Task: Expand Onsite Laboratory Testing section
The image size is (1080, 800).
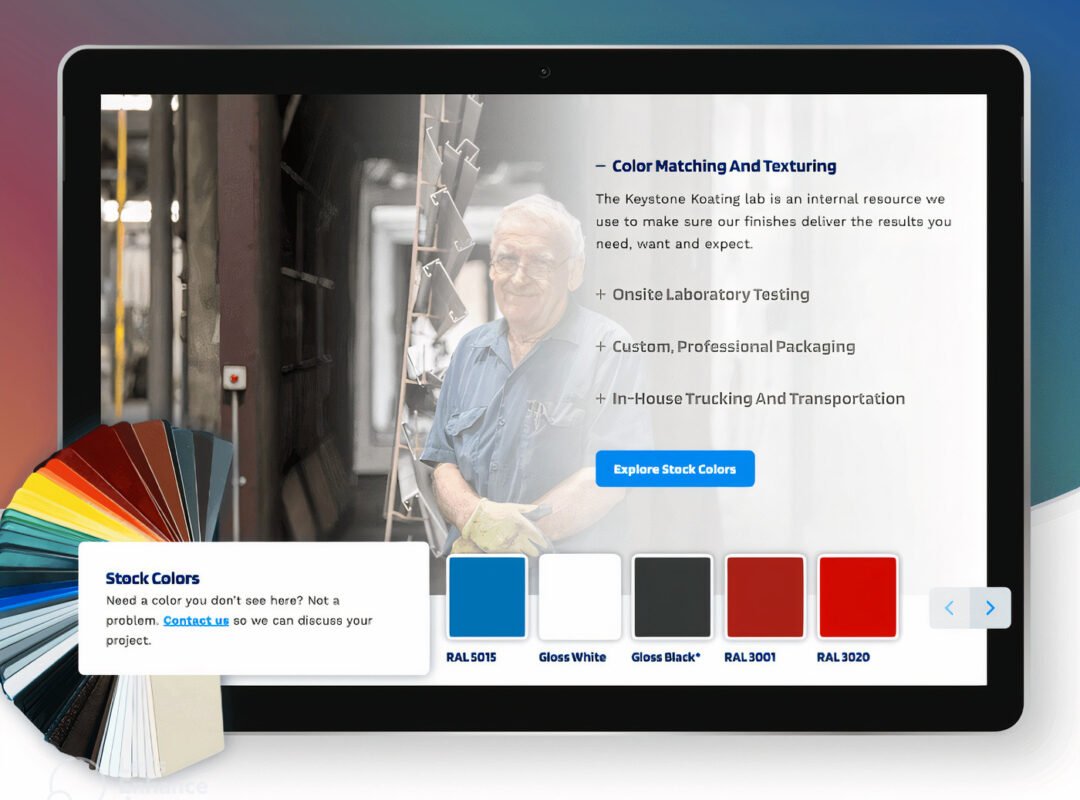Action: click(x=703, y=294)
